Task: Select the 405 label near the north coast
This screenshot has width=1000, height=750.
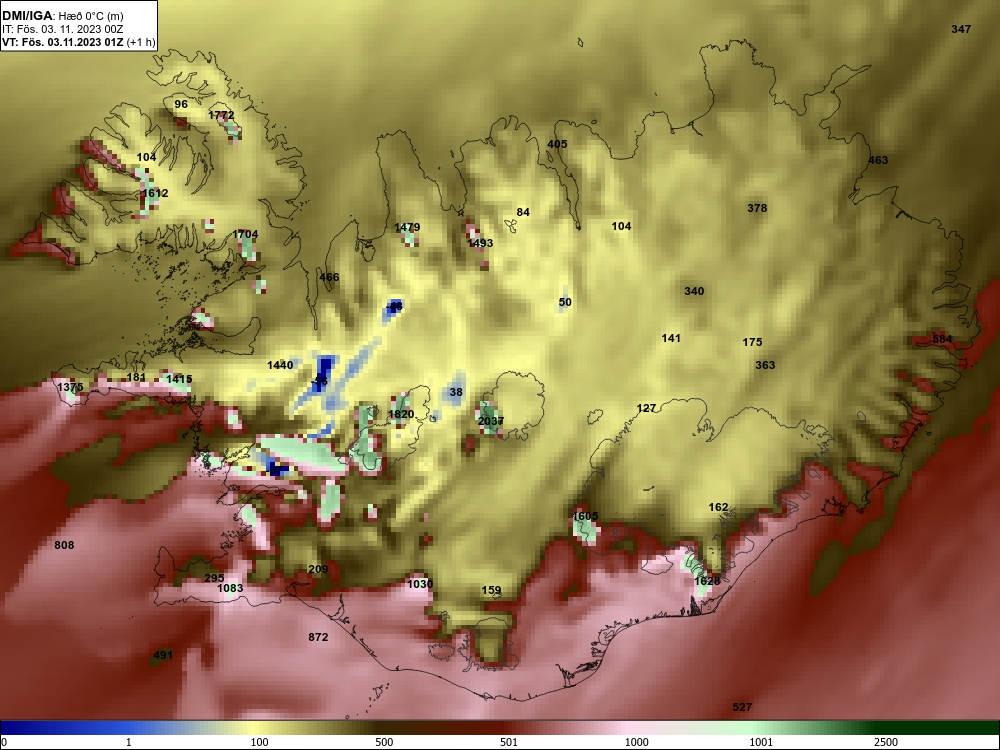Action: 557,145
